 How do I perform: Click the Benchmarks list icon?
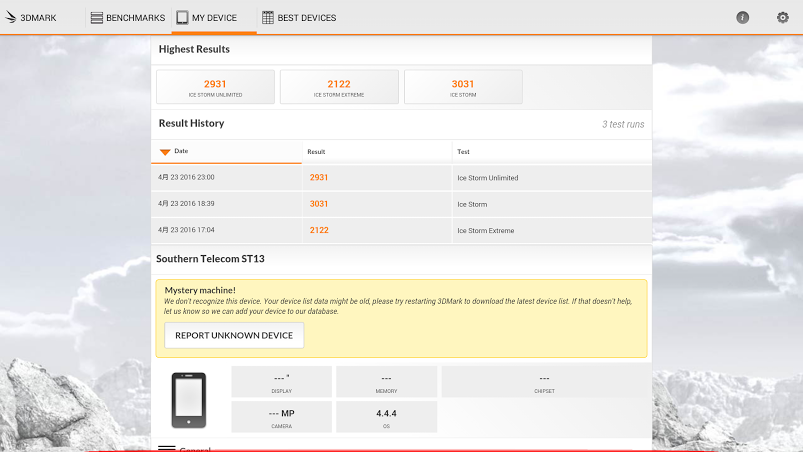pyautogui.click(x=97, y=18)
